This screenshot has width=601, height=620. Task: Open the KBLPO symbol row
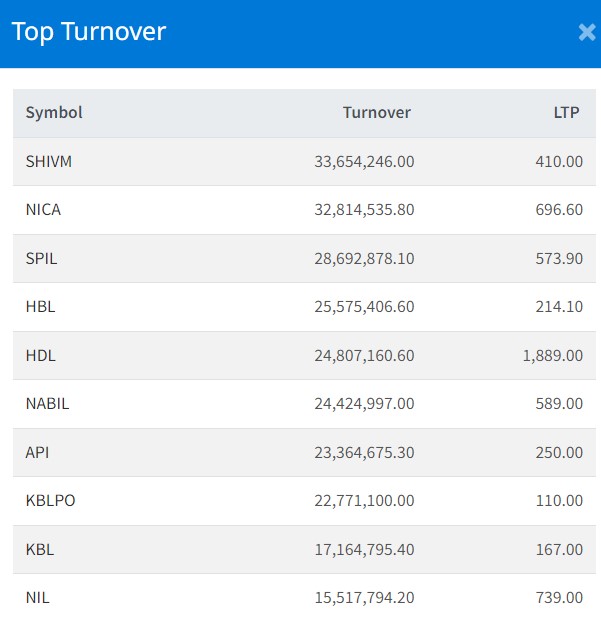pos(50,500)
